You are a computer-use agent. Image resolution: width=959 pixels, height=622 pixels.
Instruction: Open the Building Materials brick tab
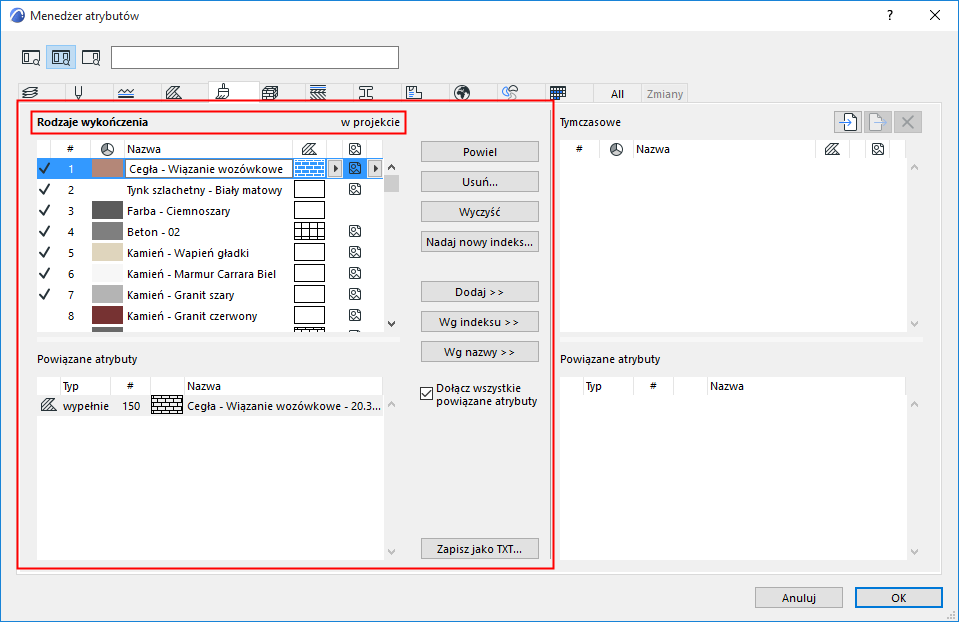pos(270,92)
